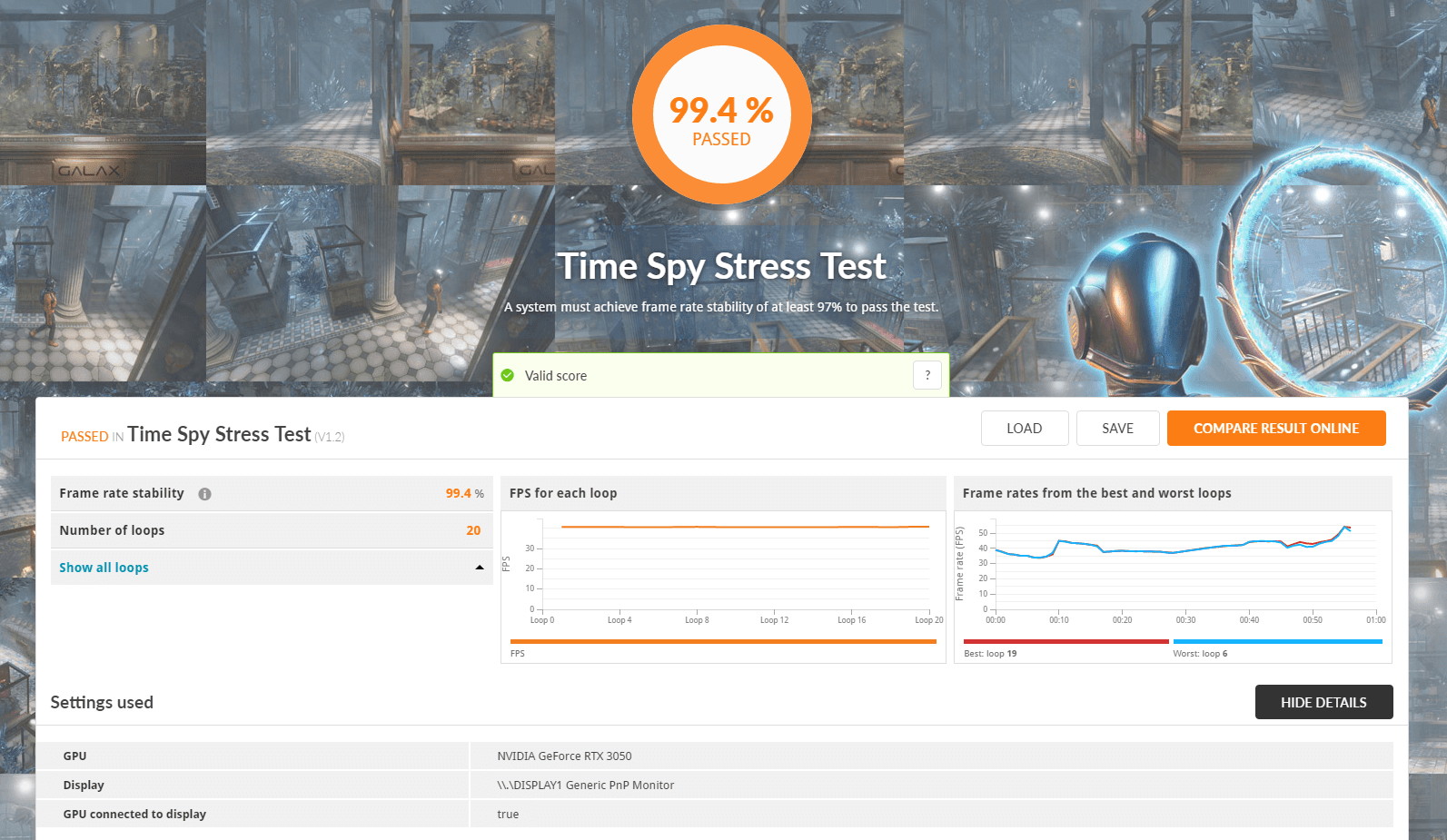1447x840 pixels.
Task: Click the SAVE button
Action: [1117, 429]
